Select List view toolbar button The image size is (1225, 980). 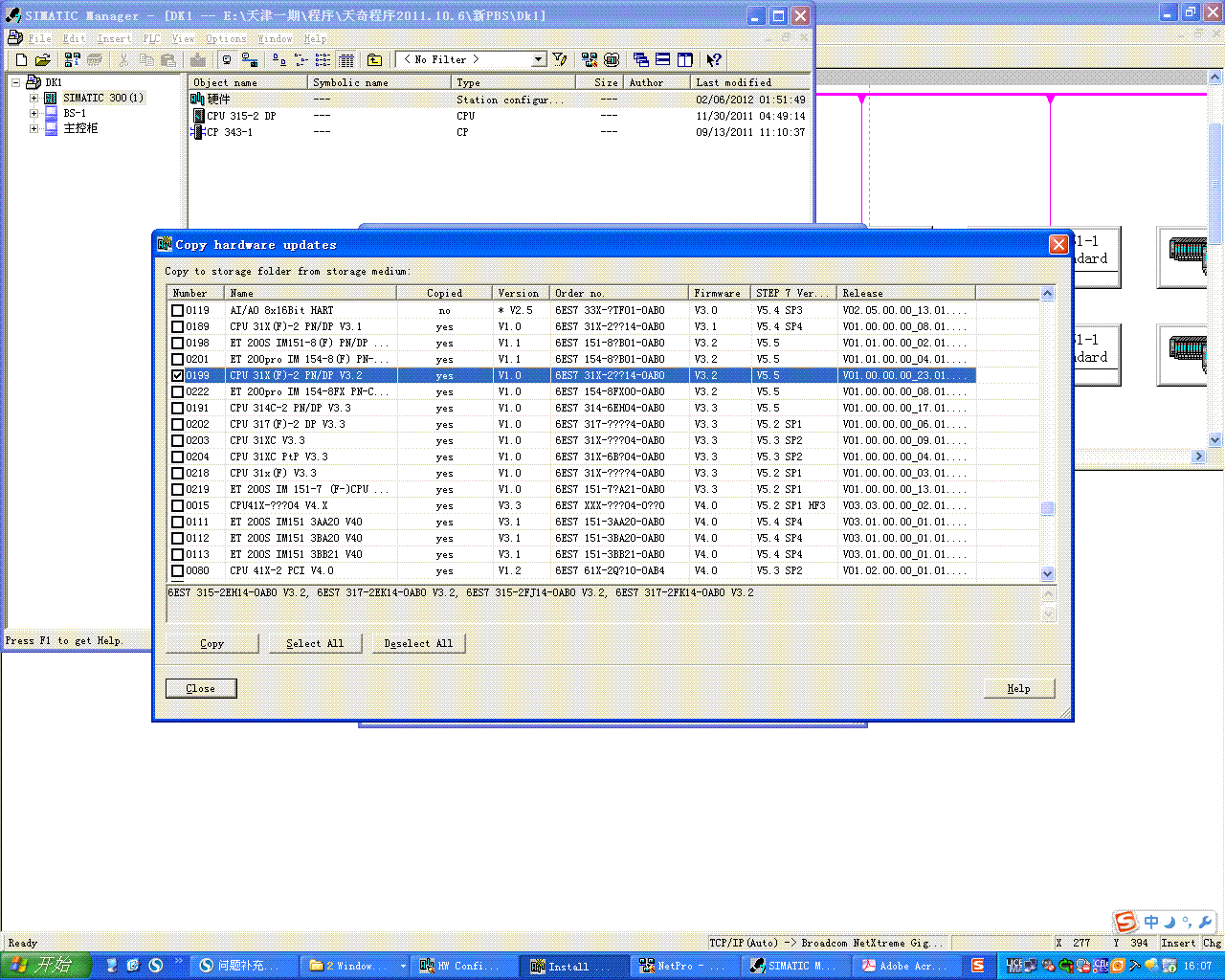323,59
